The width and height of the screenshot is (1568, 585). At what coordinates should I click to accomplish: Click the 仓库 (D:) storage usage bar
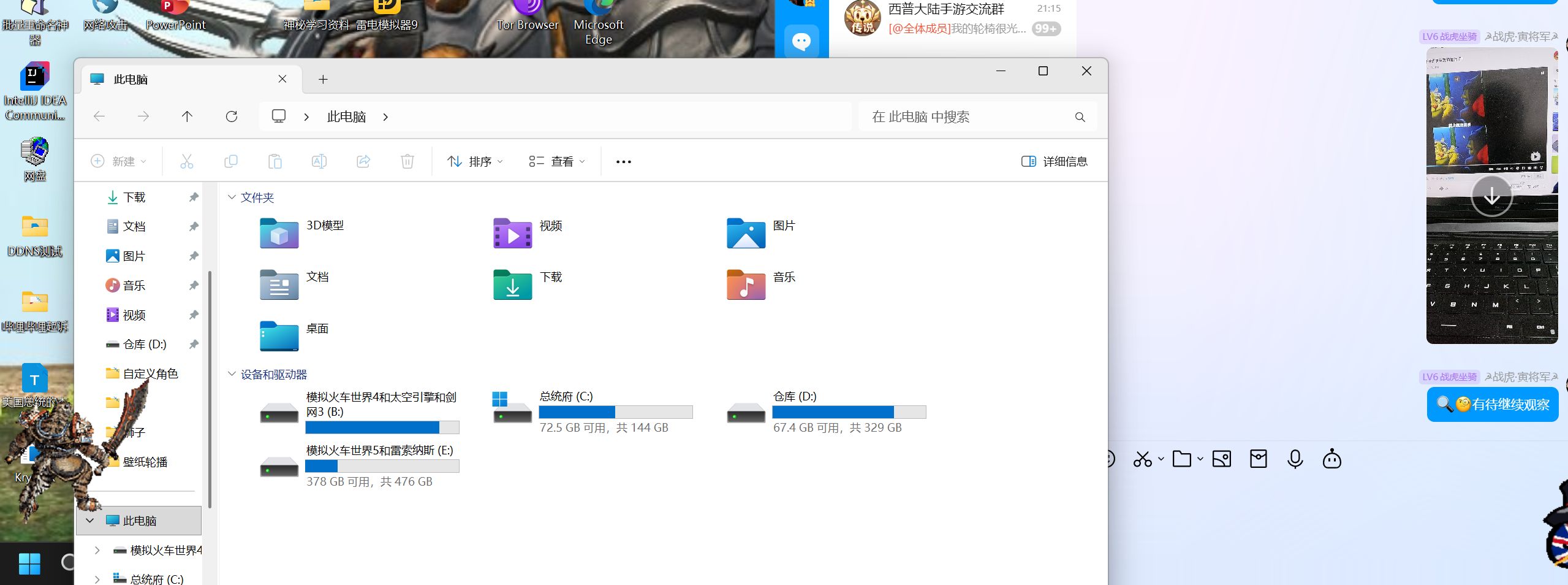tap(849, 412)
